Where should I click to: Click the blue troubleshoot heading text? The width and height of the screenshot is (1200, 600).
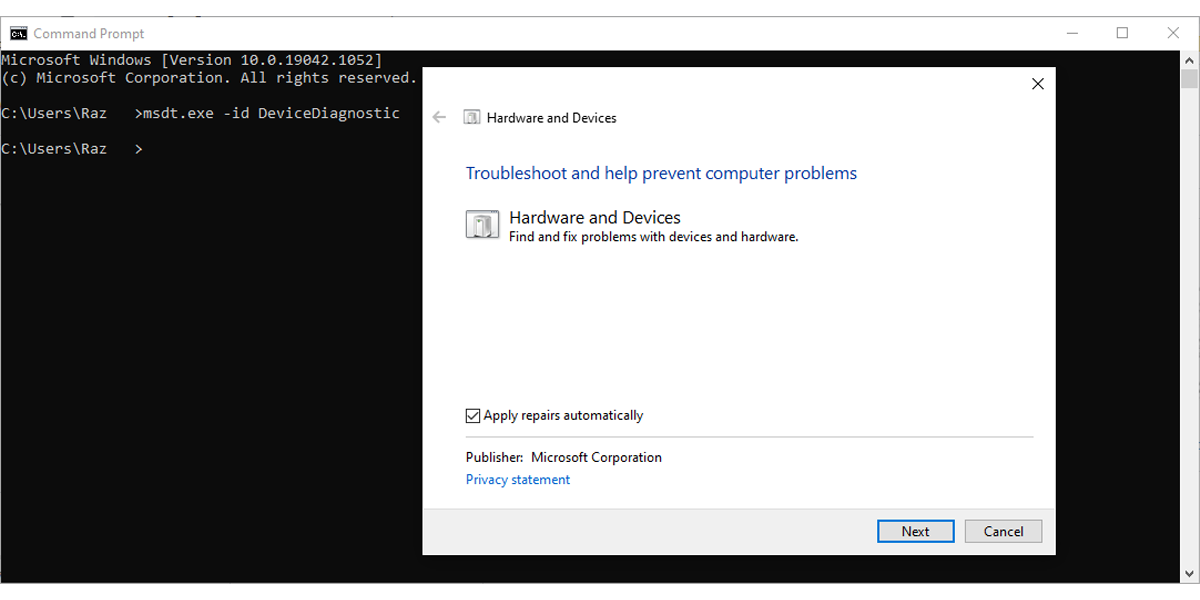pyautogui.click(x=661, y=173)
